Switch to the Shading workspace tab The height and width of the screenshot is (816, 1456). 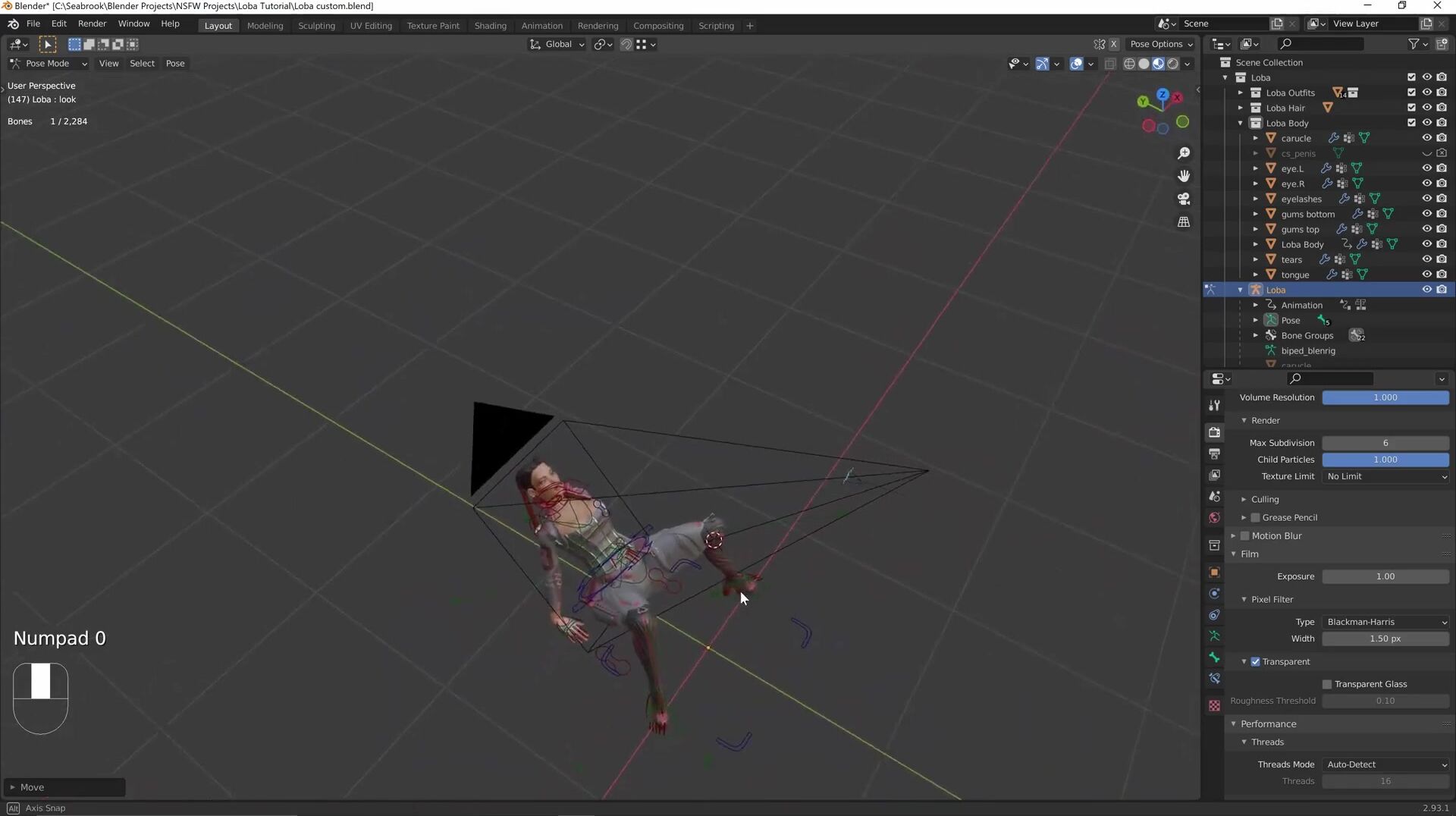click(x=490, y=26)
